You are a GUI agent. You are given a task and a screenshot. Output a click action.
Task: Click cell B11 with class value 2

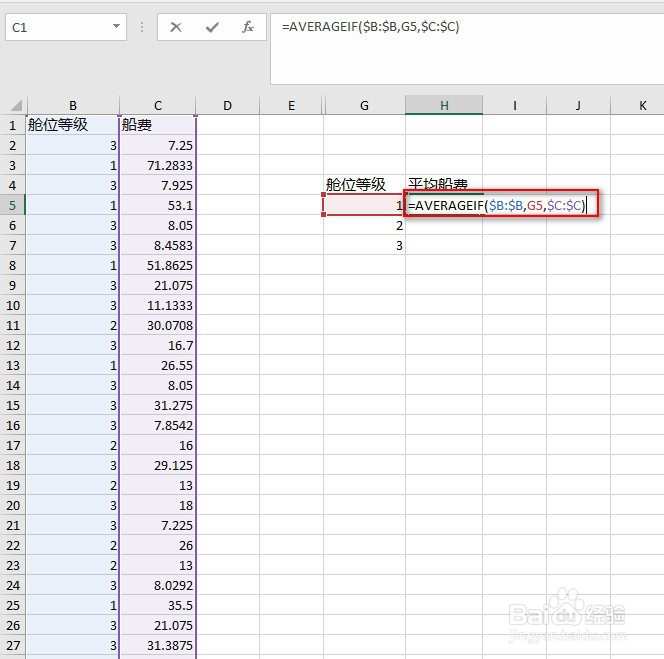click(x=72, y=325)
